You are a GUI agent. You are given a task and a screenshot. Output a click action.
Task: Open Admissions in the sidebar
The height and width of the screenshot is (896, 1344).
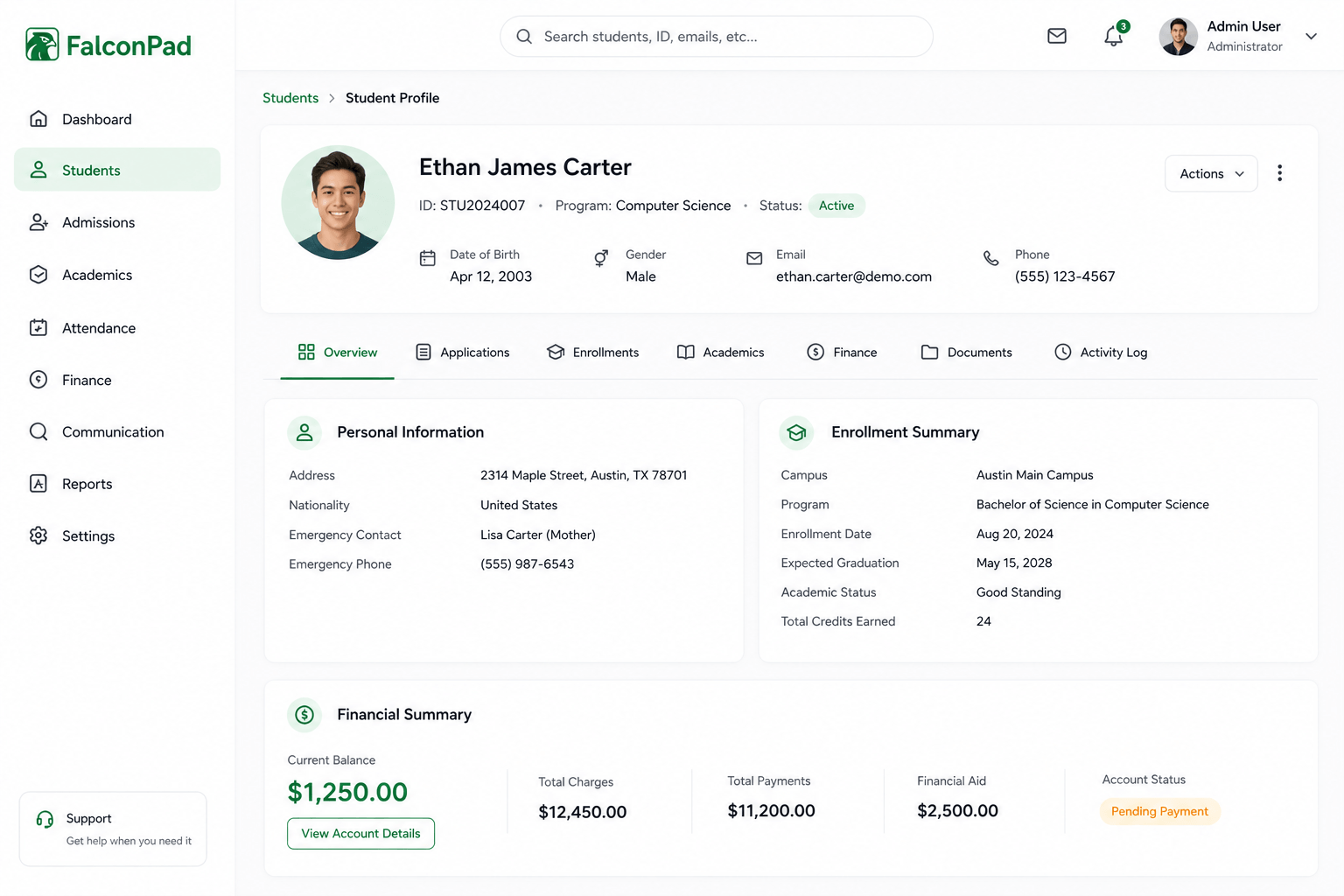(x=117, y=222)
